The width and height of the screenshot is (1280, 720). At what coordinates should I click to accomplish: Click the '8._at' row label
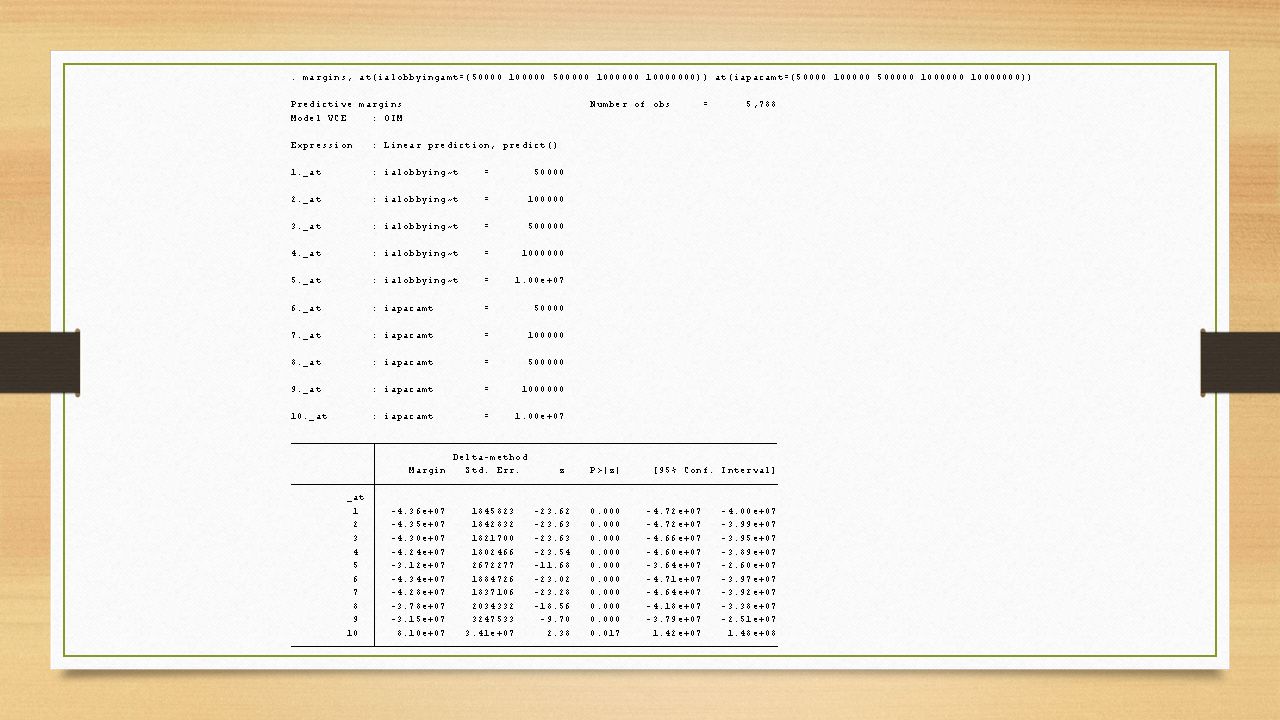(x=306, y=362)
